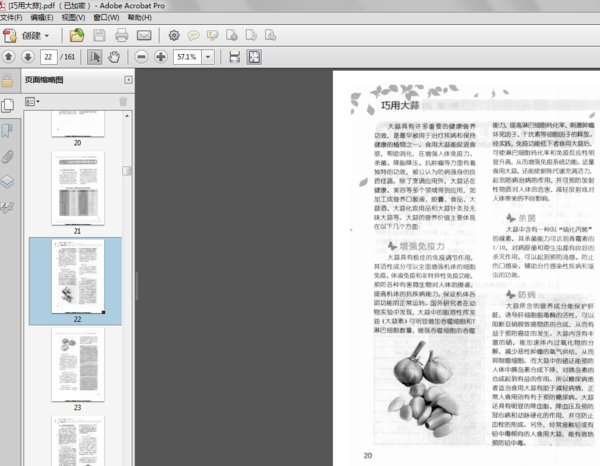Click the delete page trash icon
Viewport: 600px width, 466px height.
click(123, 101)
